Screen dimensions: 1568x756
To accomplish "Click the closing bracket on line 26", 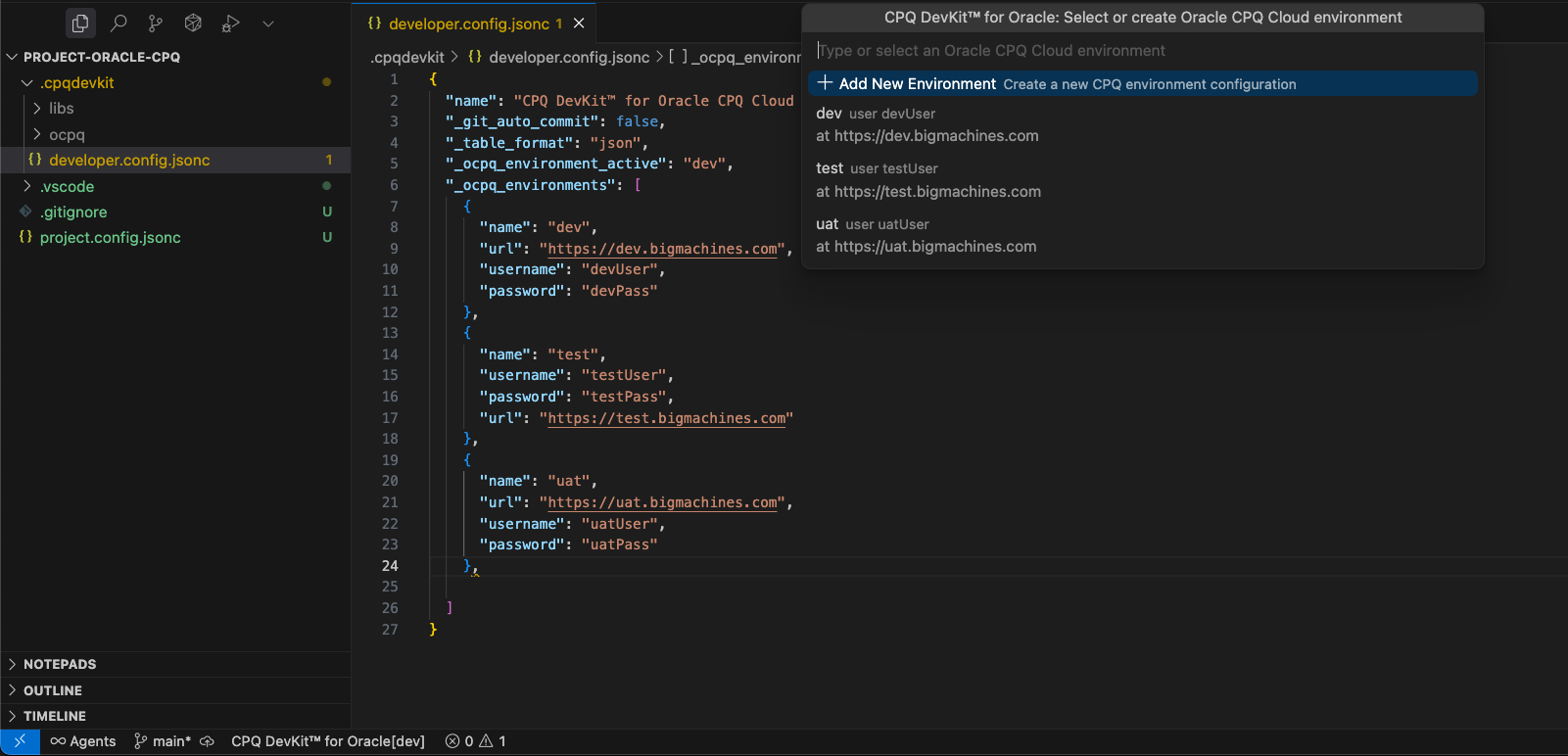I will (x=450, y=608).
